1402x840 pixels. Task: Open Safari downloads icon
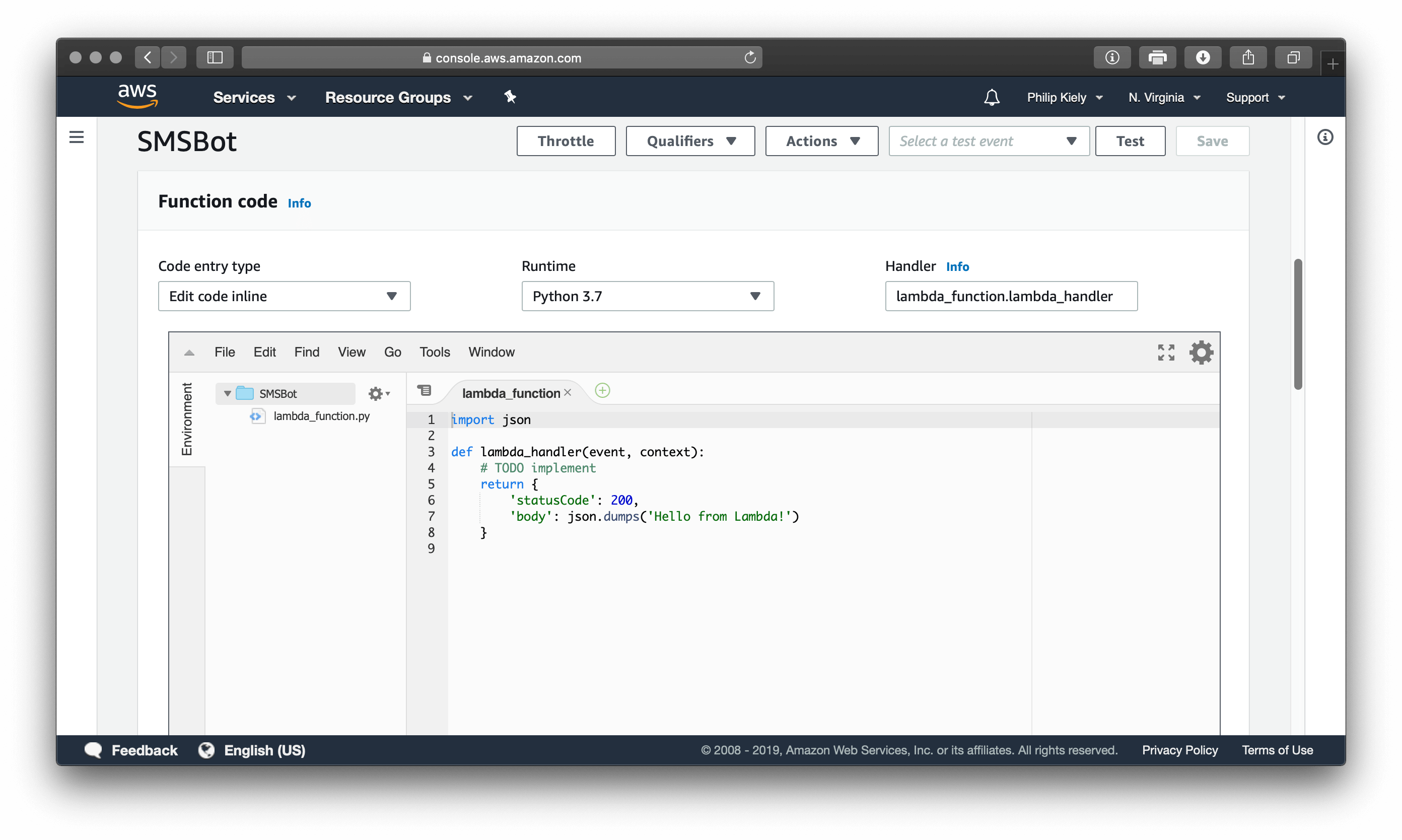pos(1202,57)
